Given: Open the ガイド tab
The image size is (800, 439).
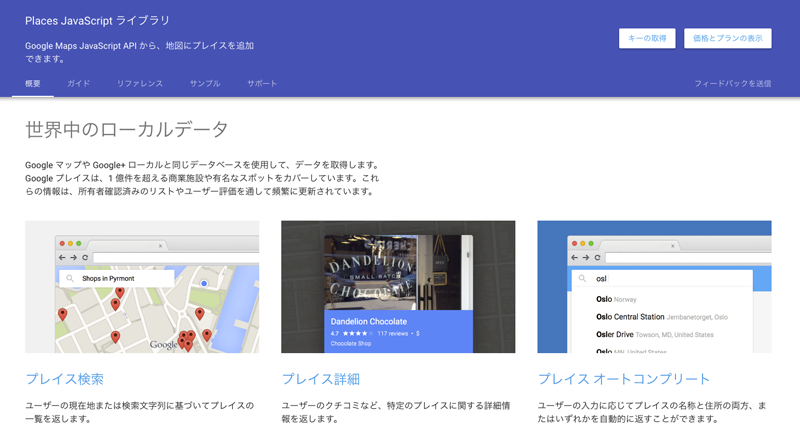Looking at the screenshot, I should coord(79,83).
